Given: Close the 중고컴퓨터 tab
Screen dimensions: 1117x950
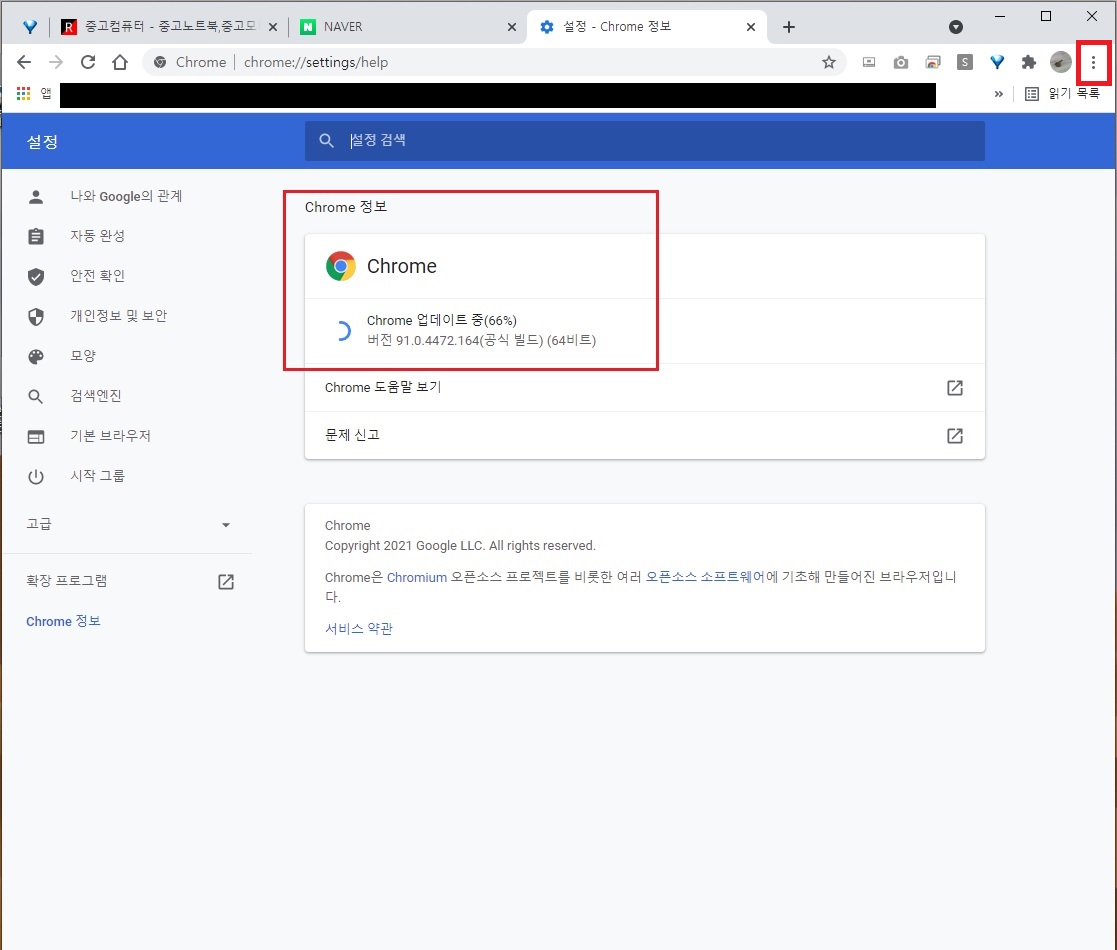Looking at the screenshot, I should point(273,27).
